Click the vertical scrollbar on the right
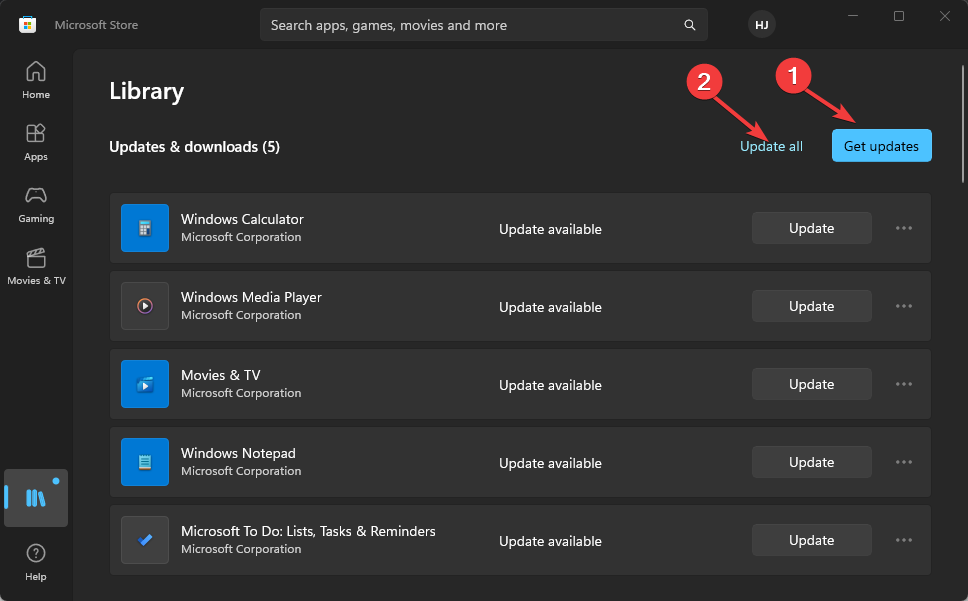 pyautogui.click(x=963, y=123)
